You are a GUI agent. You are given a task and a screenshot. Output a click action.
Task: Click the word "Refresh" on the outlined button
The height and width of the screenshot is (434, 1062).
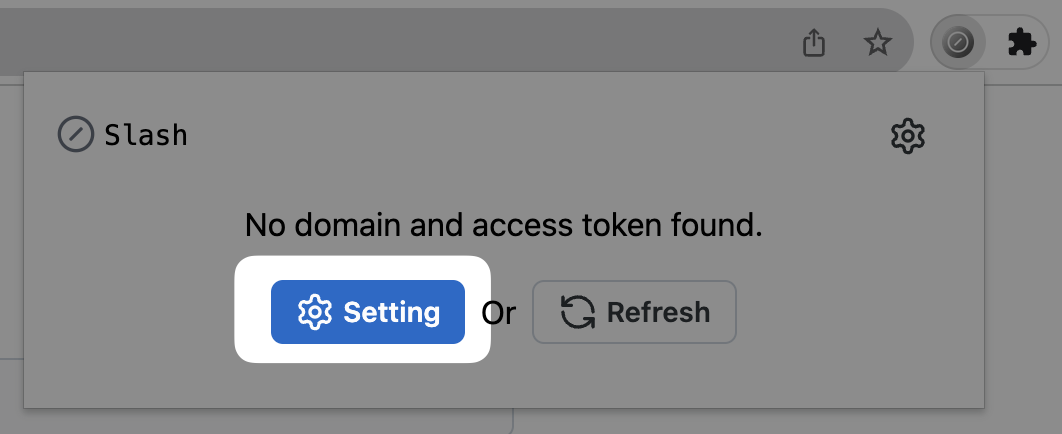(x=658, y=312)
